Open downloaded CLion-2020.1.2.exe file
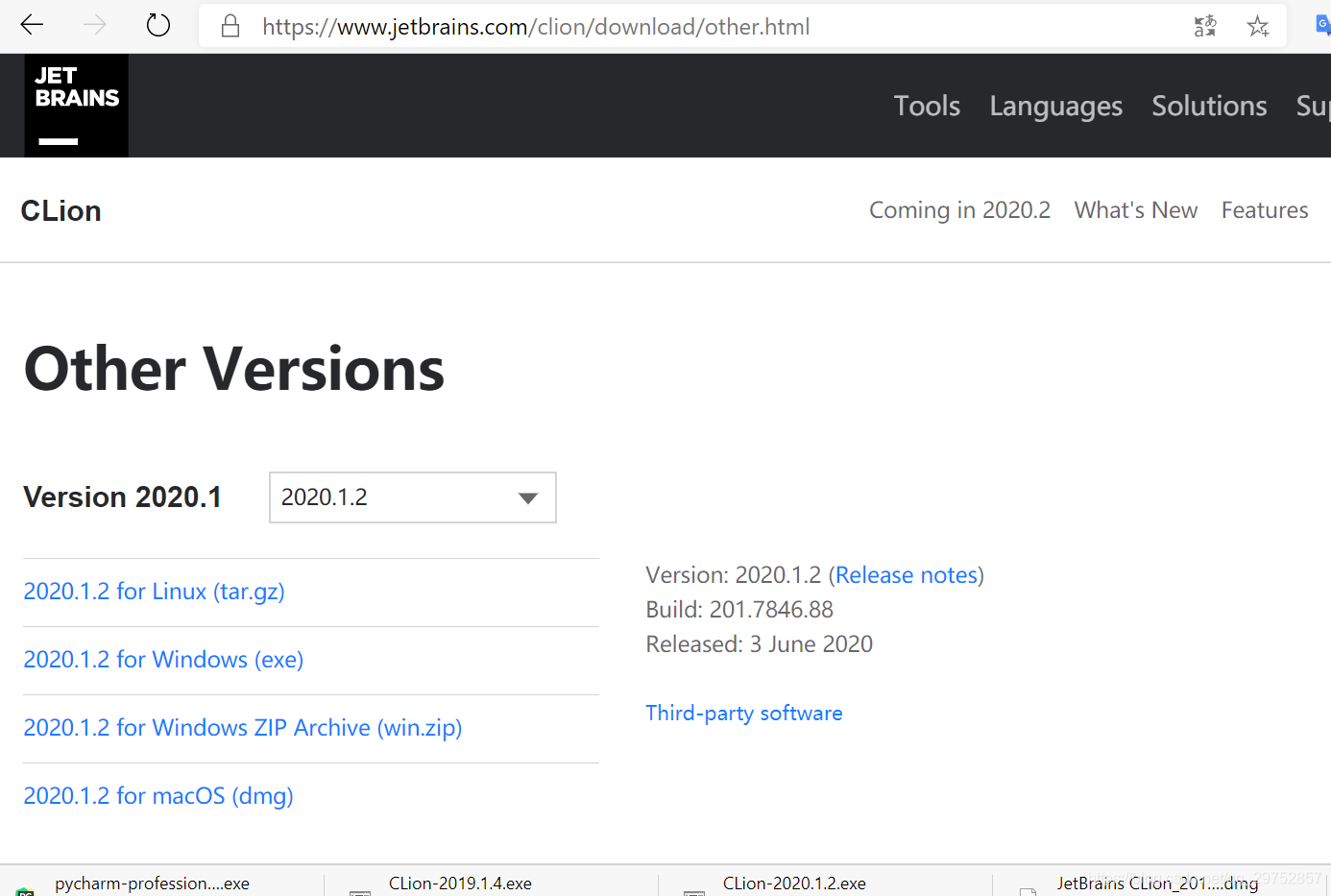Image resolution: width=1331 pixels, height=896 pixels. pyautogui.click(x=794, y=884)
